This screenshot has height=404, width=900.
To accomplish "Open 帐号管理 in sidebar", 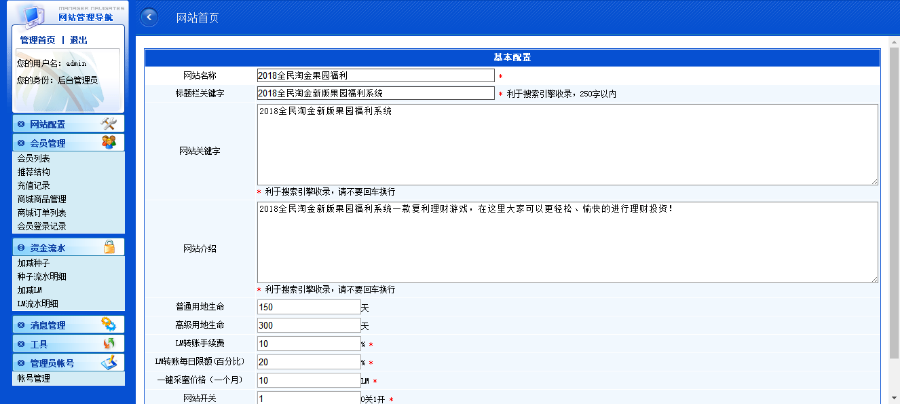I will [33, 378].
